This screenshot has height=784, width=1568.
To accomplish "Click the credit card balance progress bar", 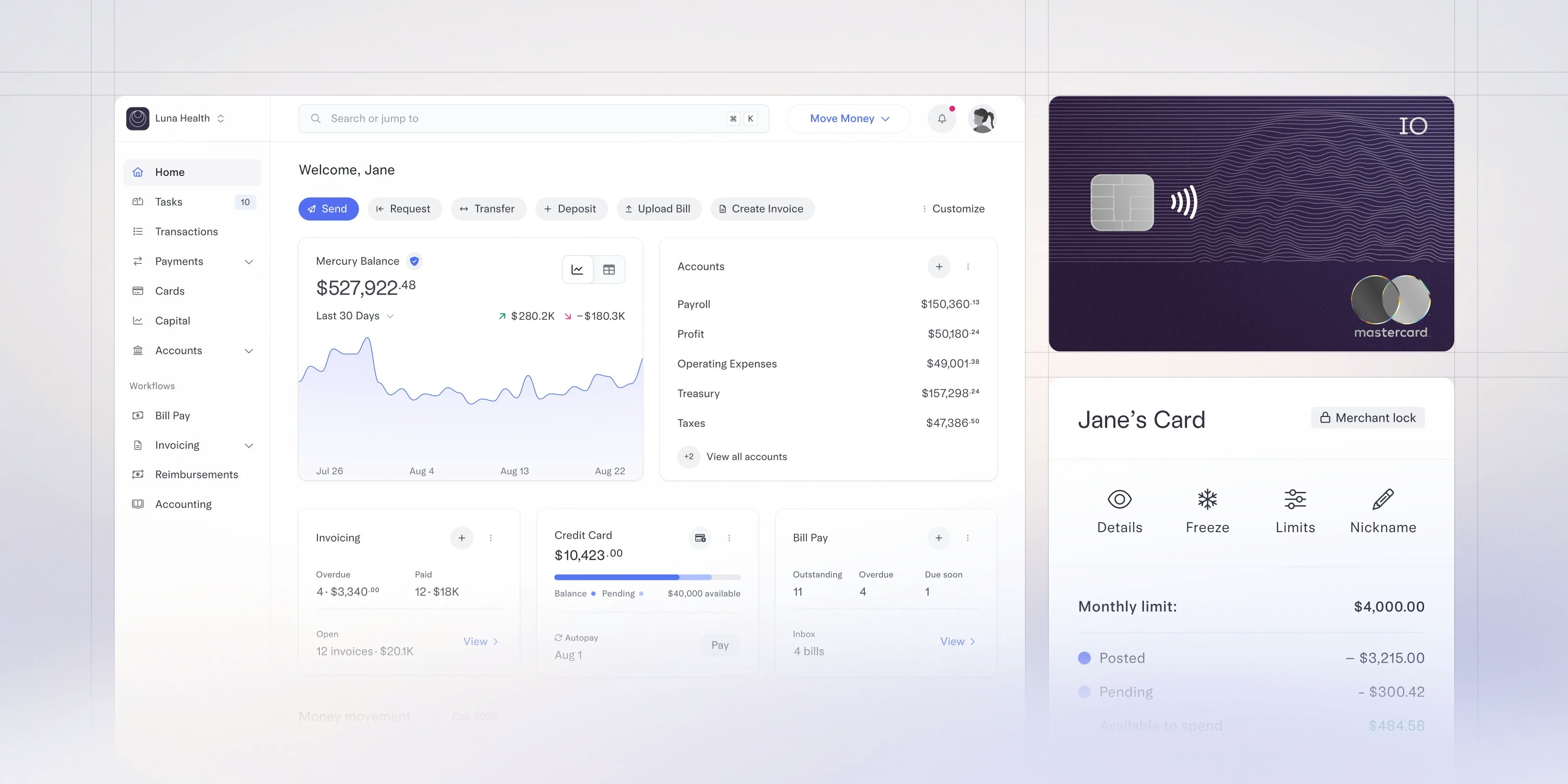I will click(x=647, y=577).
